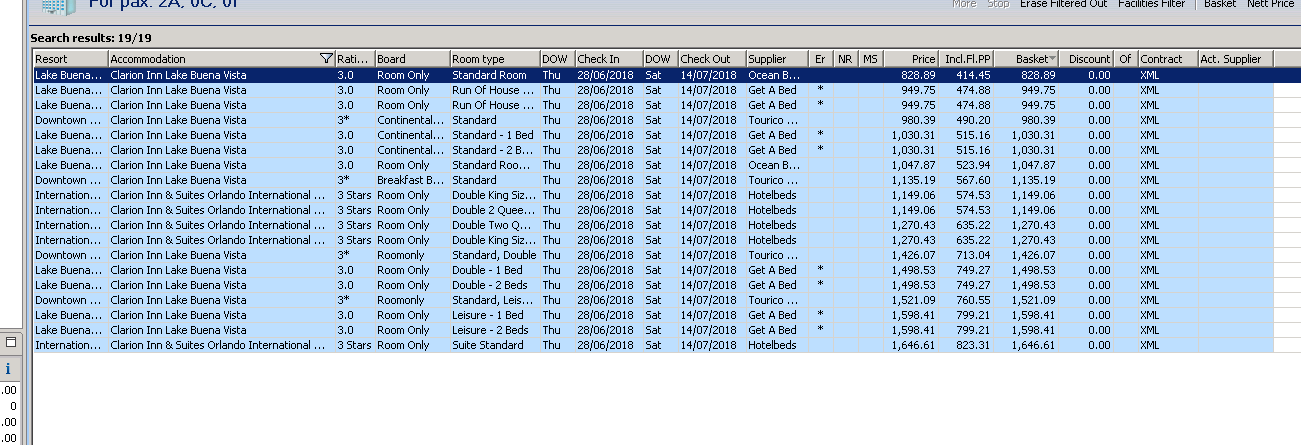
Task: Click the 'Standard, Leis...' room type cell
Action: point(495,300)
